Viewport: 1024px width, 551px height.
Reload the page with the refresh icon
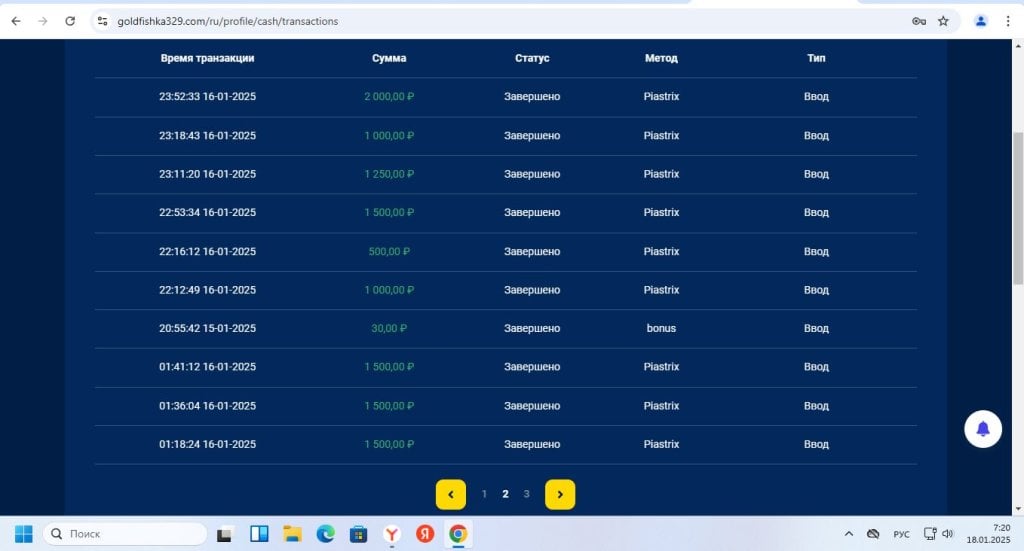coord(70,21)
